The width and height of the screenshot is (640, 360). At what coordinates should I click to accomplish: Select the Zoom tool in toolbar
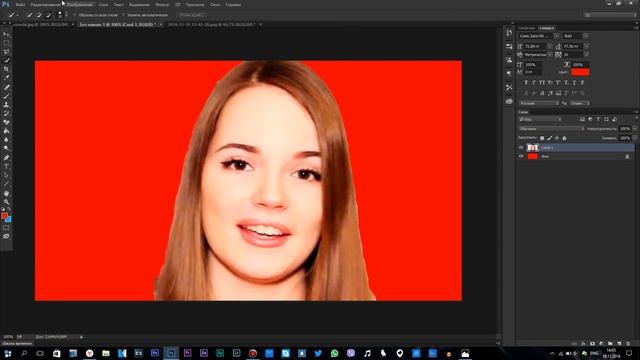[6, 202]
